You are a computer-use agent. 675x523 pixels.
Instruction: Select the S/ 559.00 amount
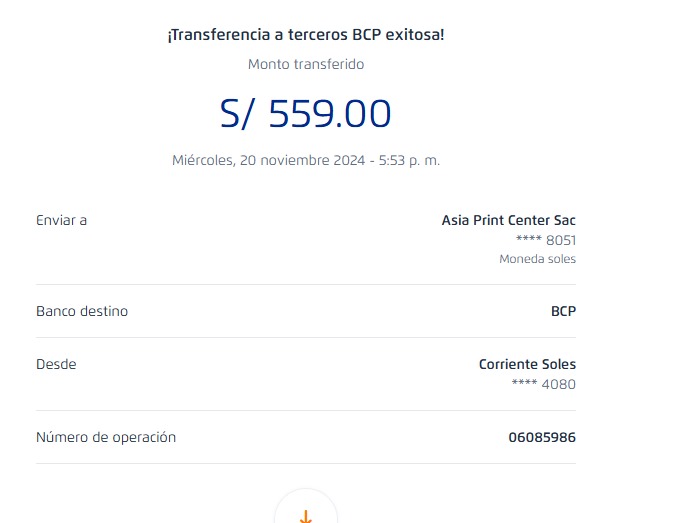pos(306,114)
